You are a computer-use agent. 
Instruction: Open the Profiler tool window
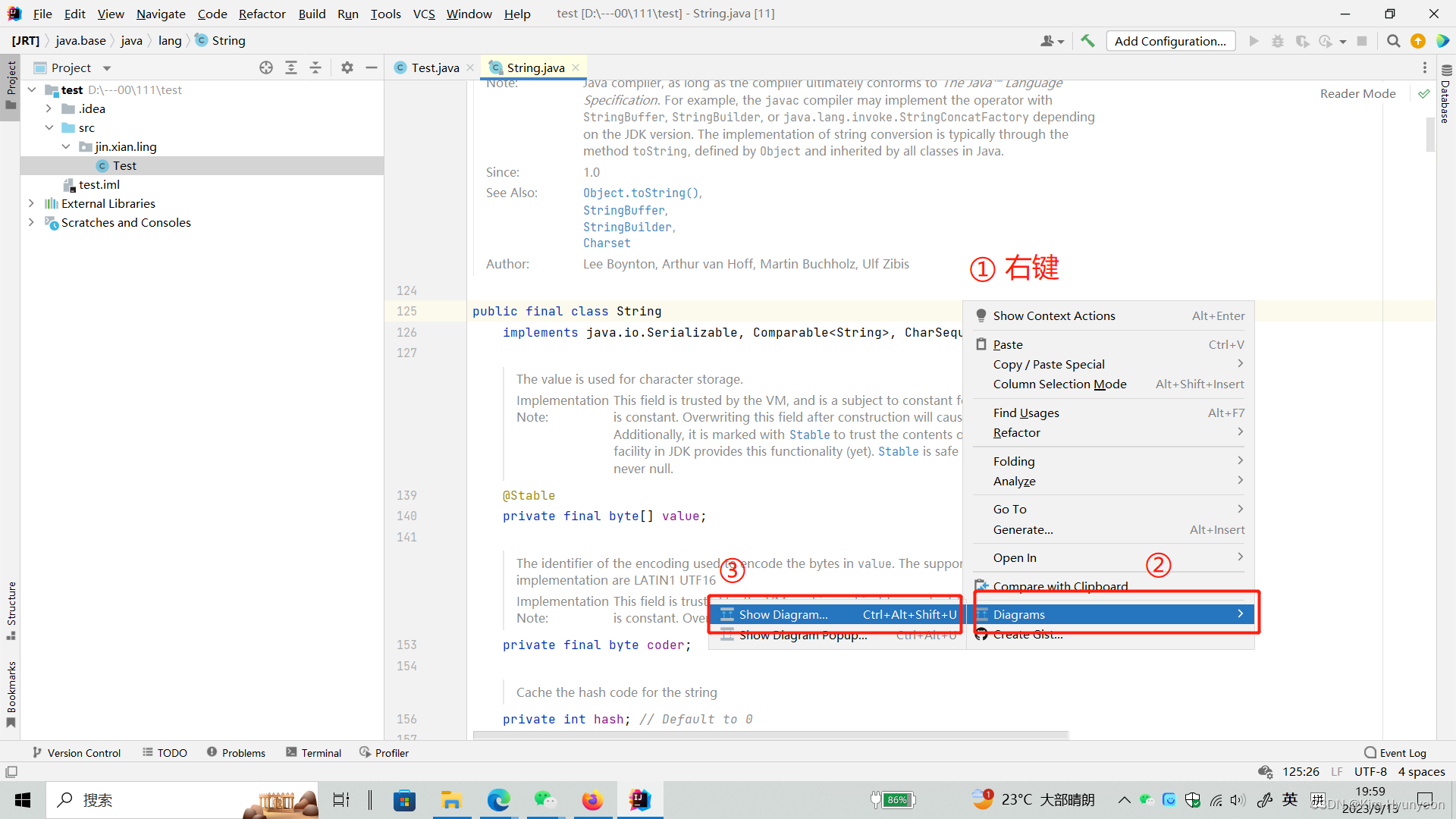coord(384,753)
